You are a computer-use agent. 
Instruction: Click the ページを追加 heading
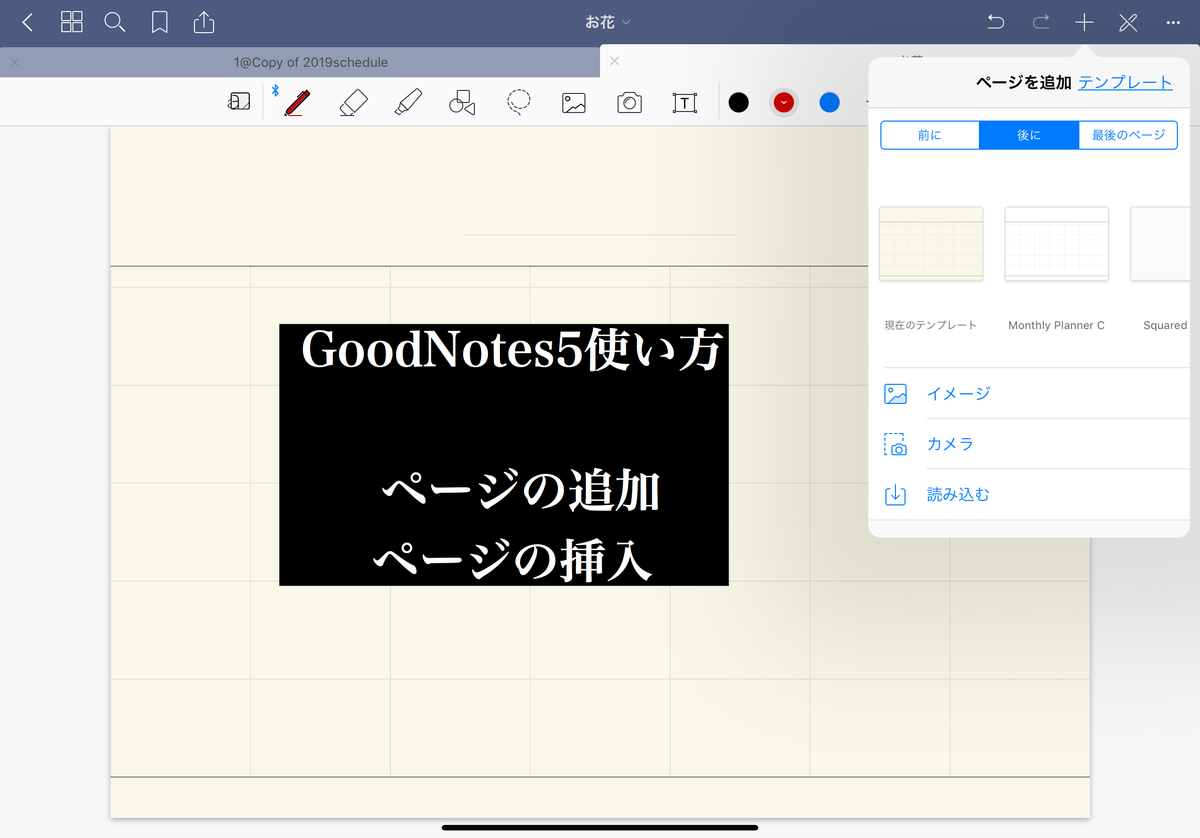(x=1023, y=83)
